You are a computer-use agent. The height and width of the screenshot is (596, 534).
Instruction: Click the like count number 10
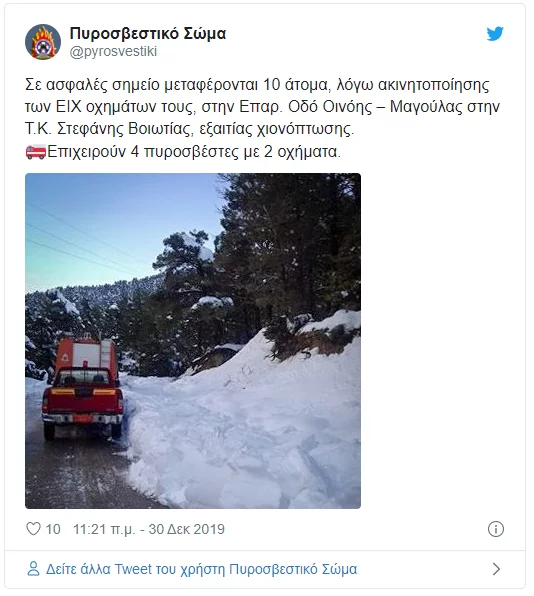click(53, 529)
